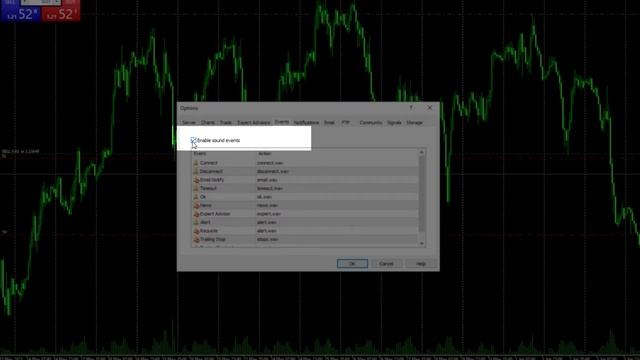Confirm with the OK button
The width and height of the screenshot is (640, 360).
pos(352,264)
